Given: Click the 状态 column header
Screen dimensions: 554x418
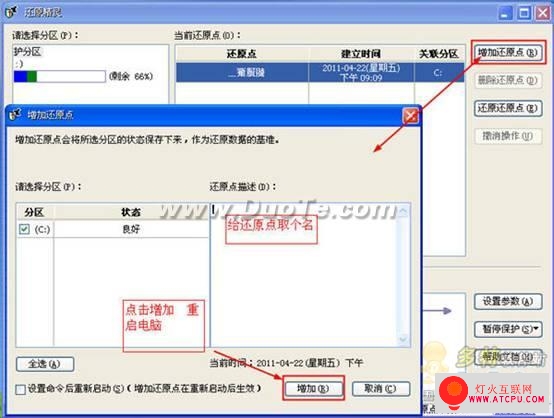Looking at the screenshot, I should [131, 212].
